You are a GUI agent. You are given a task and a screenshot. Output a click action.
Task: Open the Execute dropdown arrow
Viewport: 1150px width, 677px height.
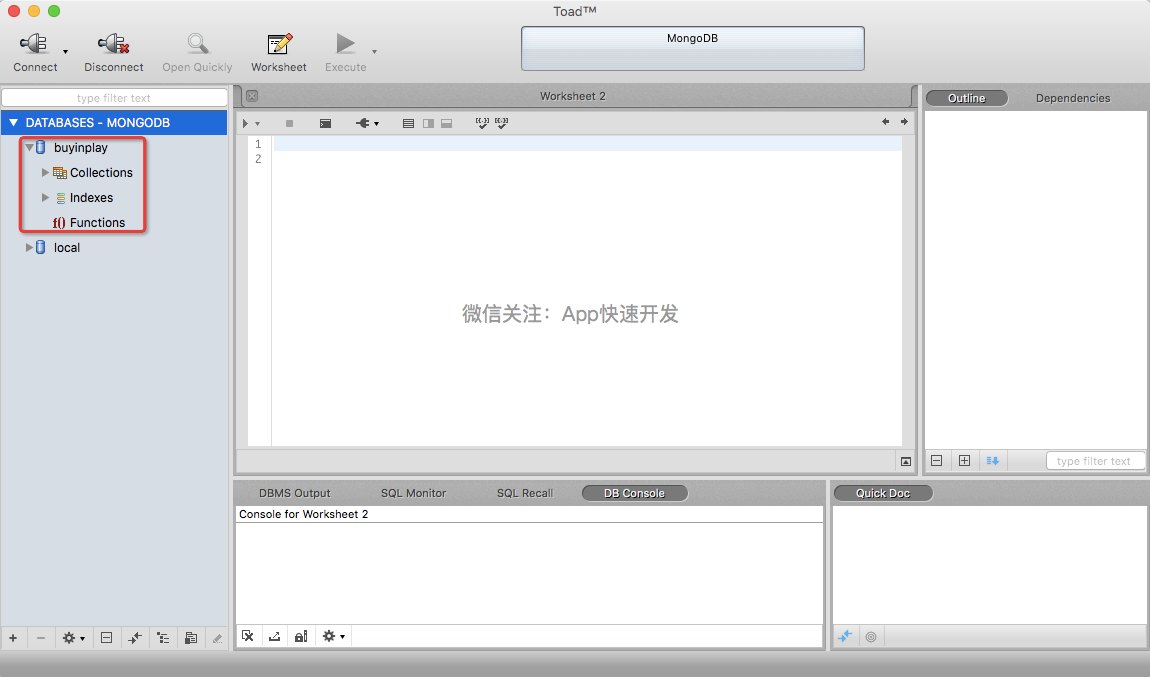tap(374, 51)
